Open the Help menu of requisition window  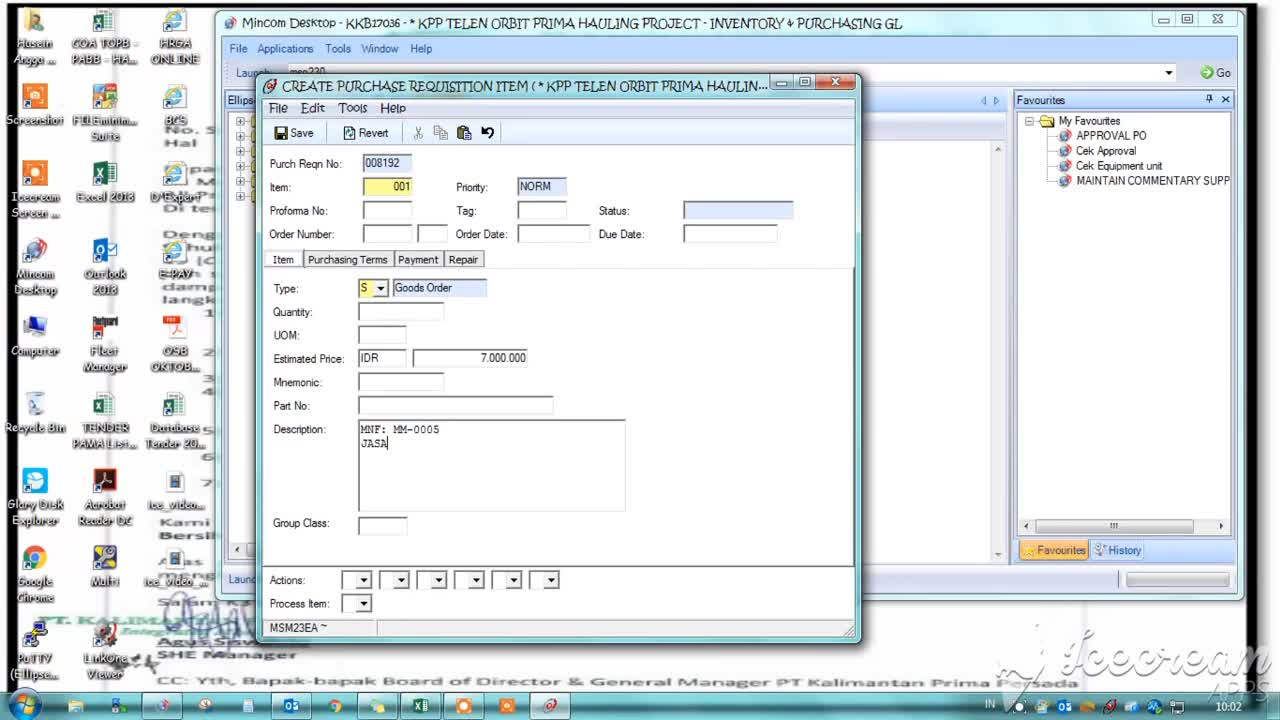tap(393, 108)
